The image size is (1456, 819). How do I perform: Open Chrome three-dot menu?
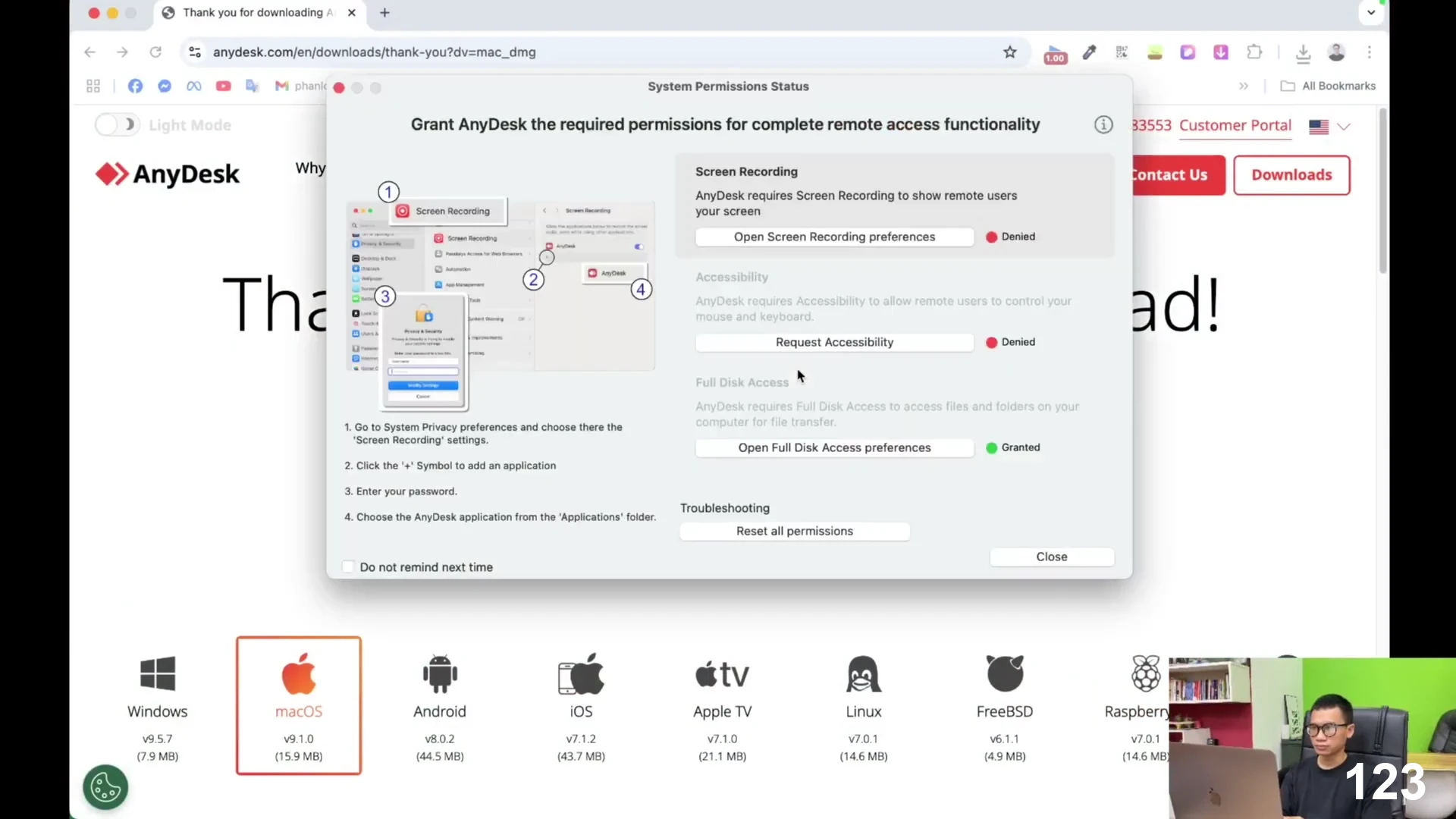pyautogui.click(x=1370, y=52)
